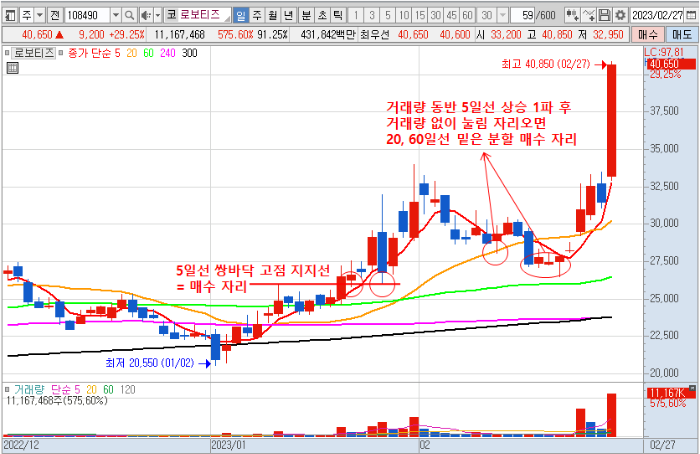The height and width of the screenshot is (454, 700).
Task: Select the 년 yearly chart period
Action: 288,16
